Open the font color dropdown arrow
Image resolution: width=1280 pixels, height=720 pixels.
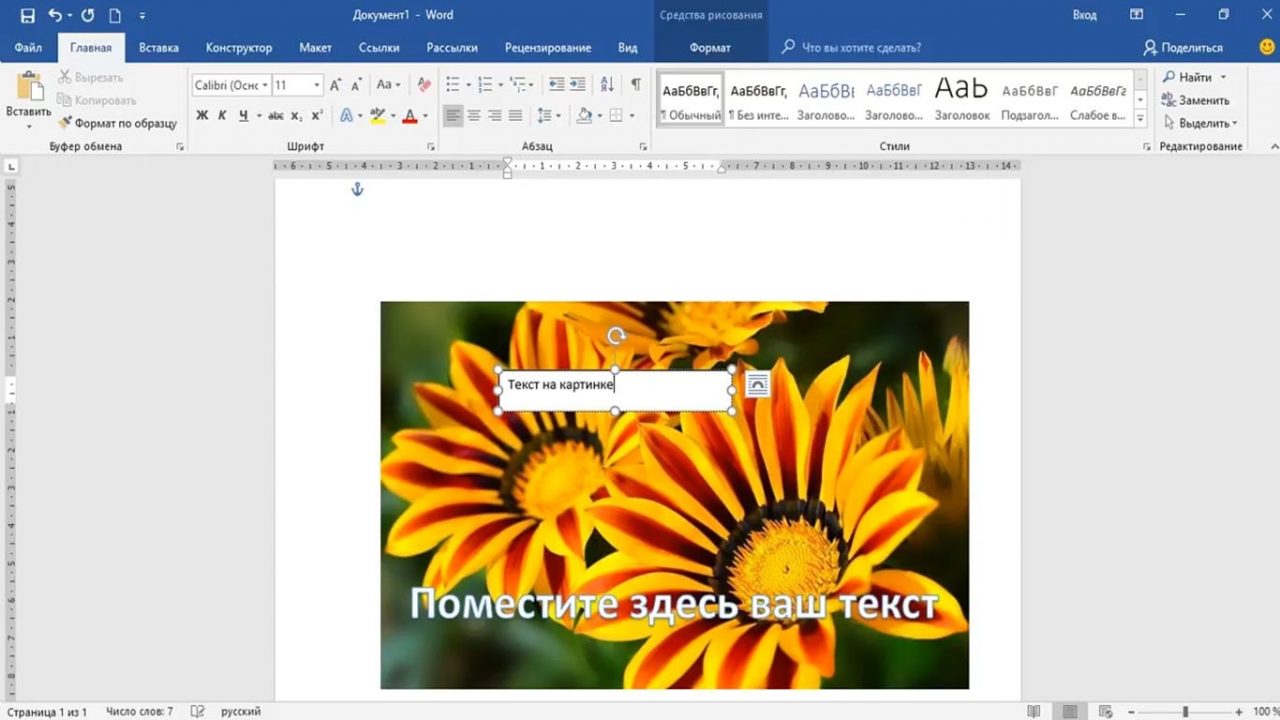[424, 116]
